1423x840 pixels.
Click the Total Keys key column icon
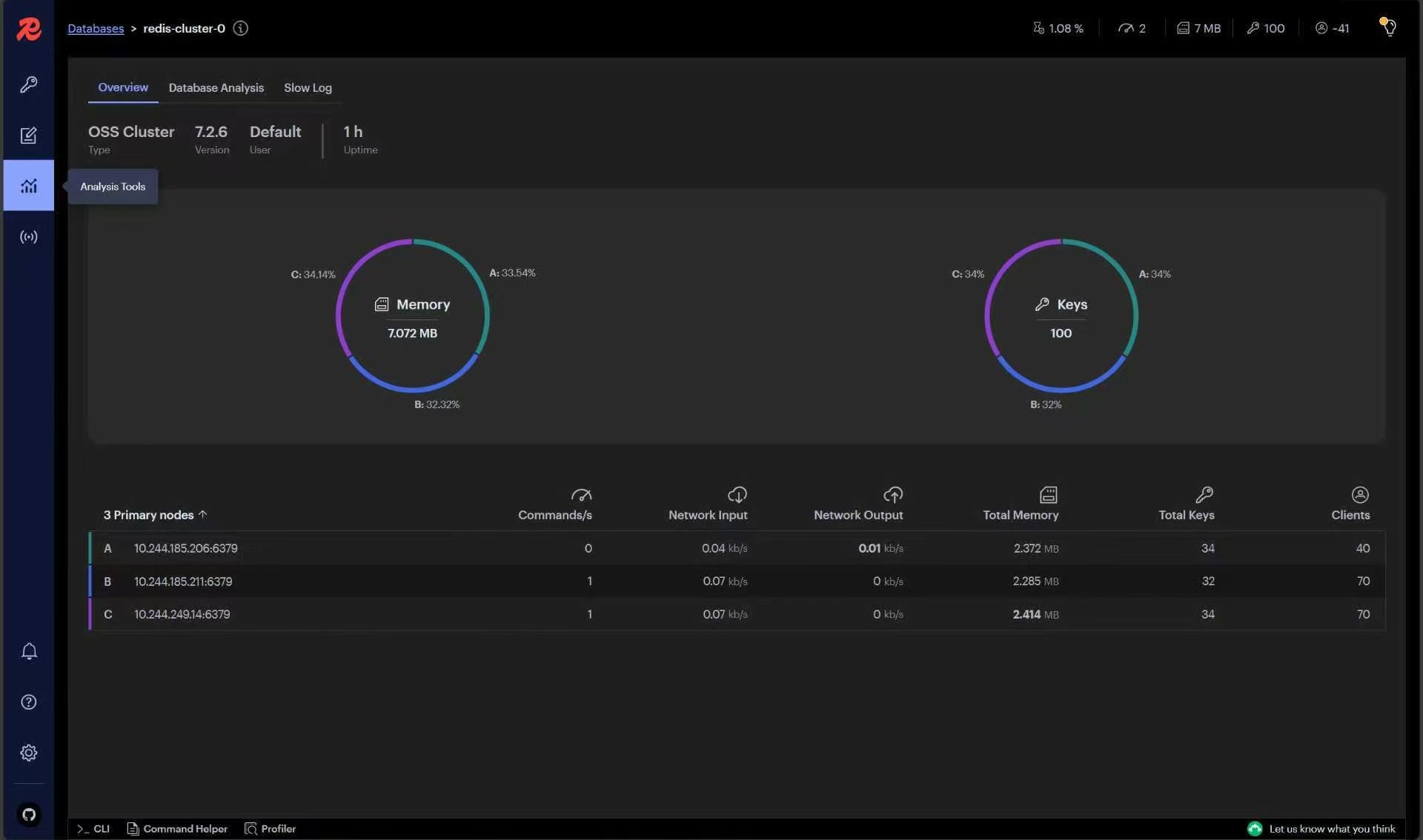(x=1204, y=494)
